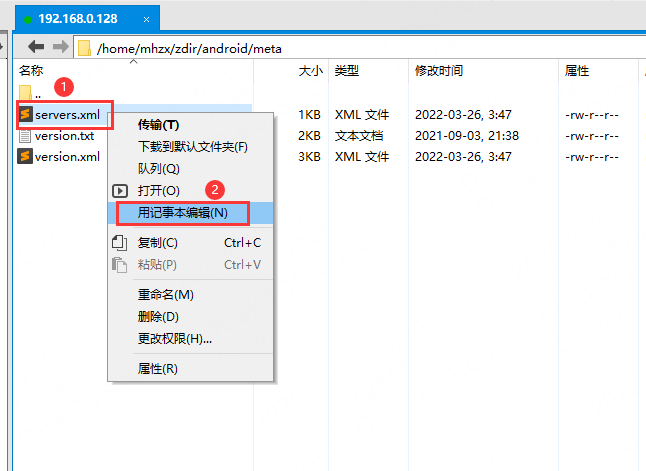This screenshot has width=646, height=471.
Task: Click -rw-r--r-- permissions of servers.xml
Action: pos(592,115)
